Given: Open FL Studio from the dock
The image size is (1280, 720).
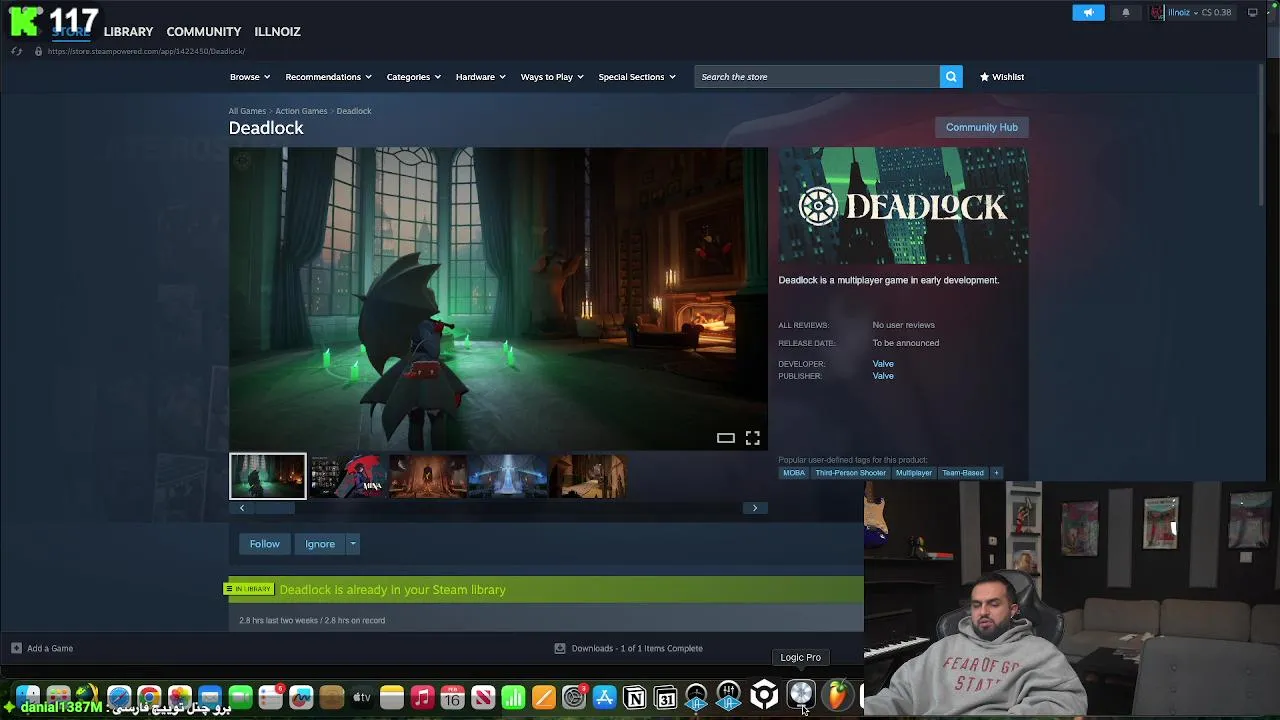Looking at the screenshot, I should tap(838, 695).
